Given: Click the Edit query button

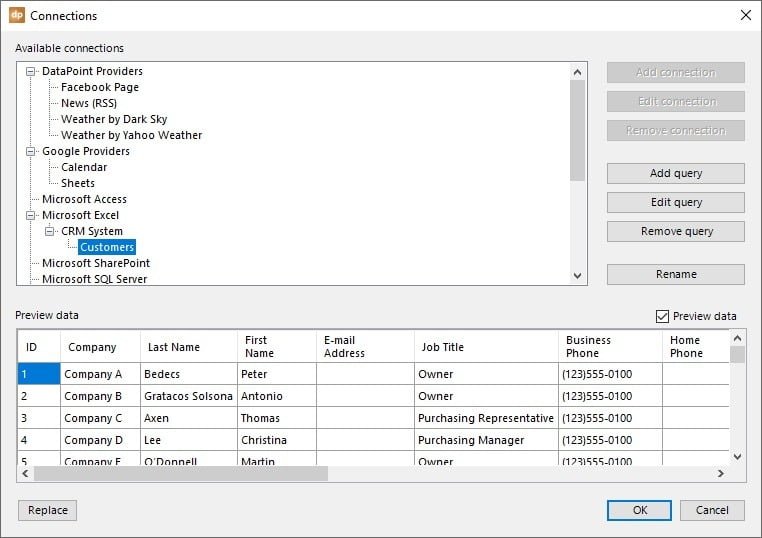Looking at the screenshot, I should pyautogui.click(x=675, y=202).
